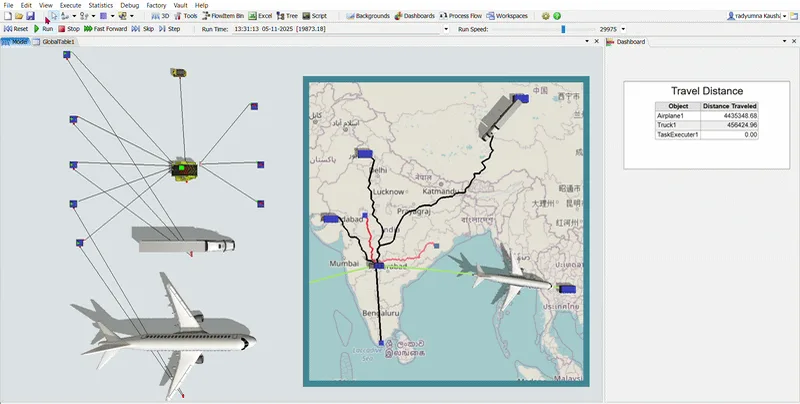Skip to next simulation event
Viewport: 800px width, 404px height.
point(142,29)
